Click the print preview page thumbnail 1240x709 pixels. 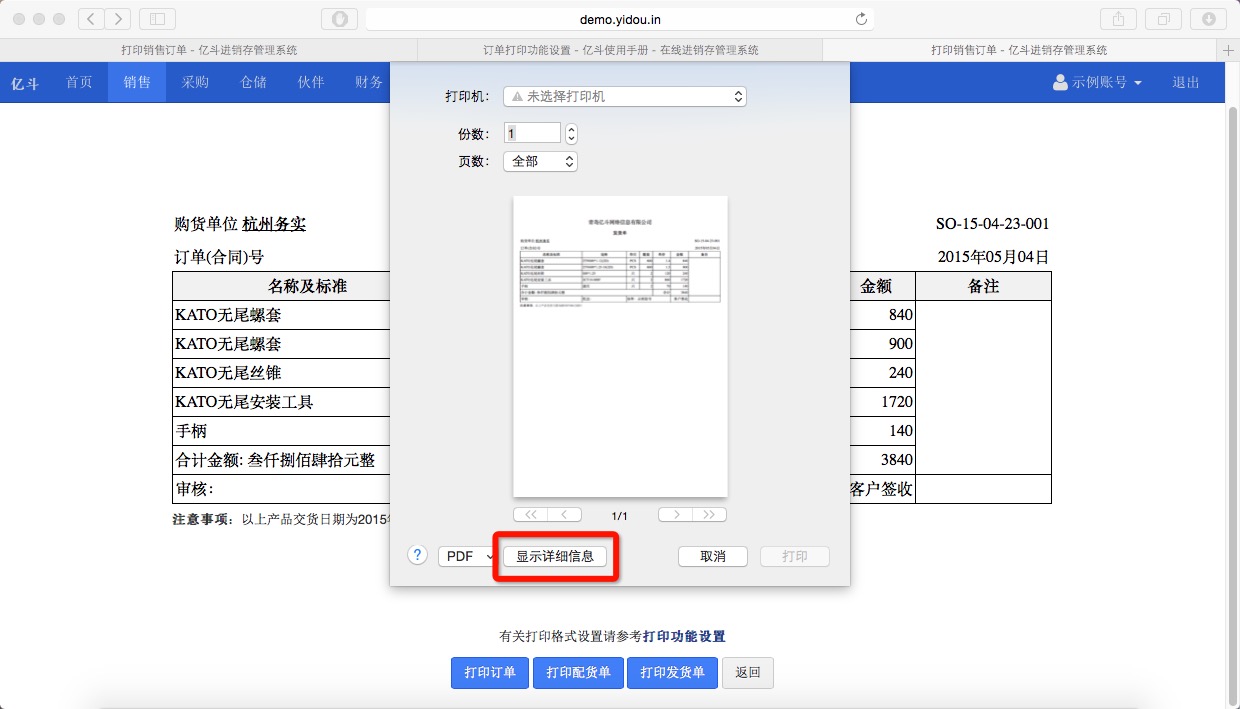620,346
